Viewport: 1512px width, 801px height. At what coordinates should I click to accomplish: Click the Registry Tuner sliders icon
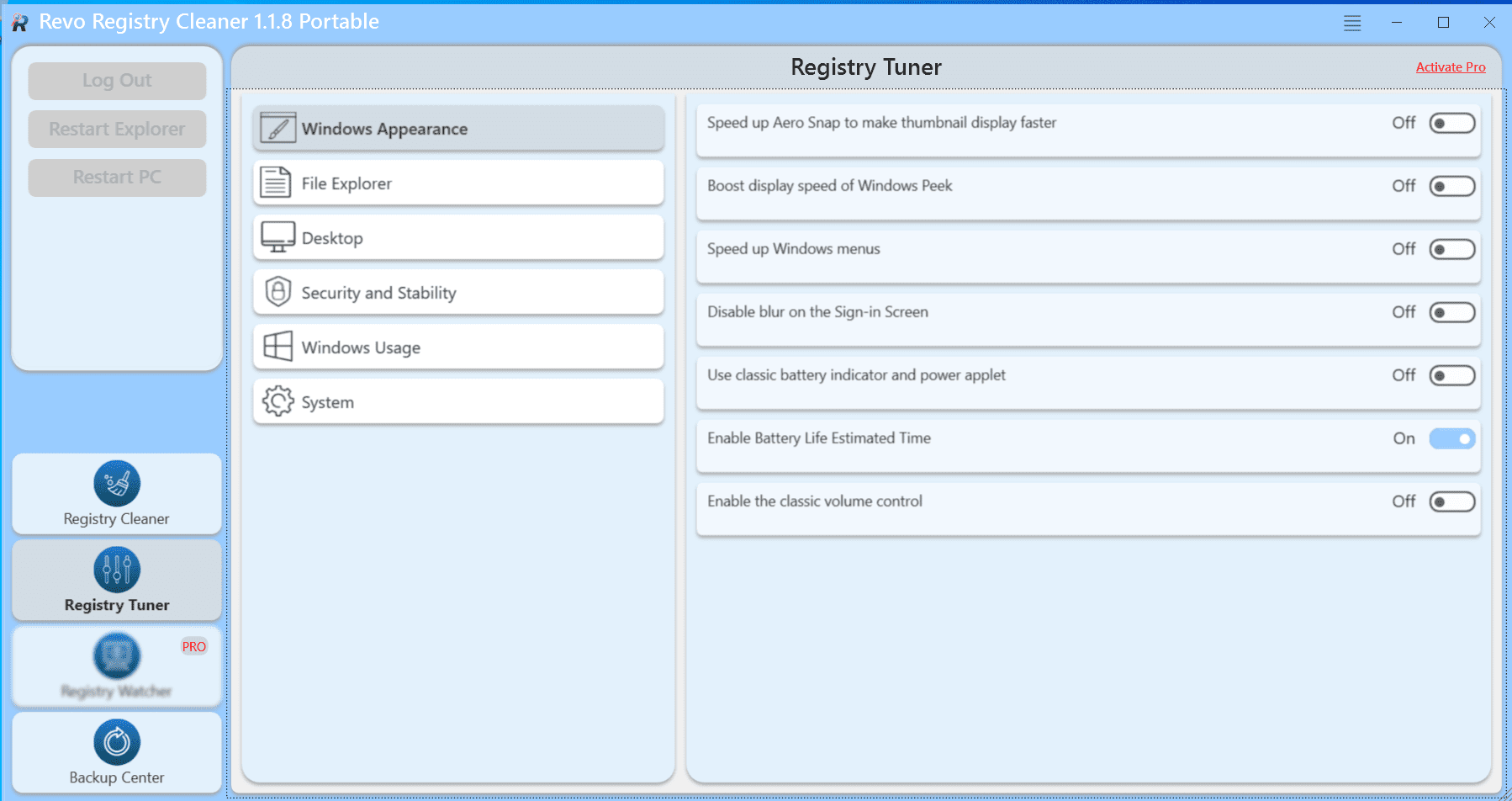[x=117, y=570]
